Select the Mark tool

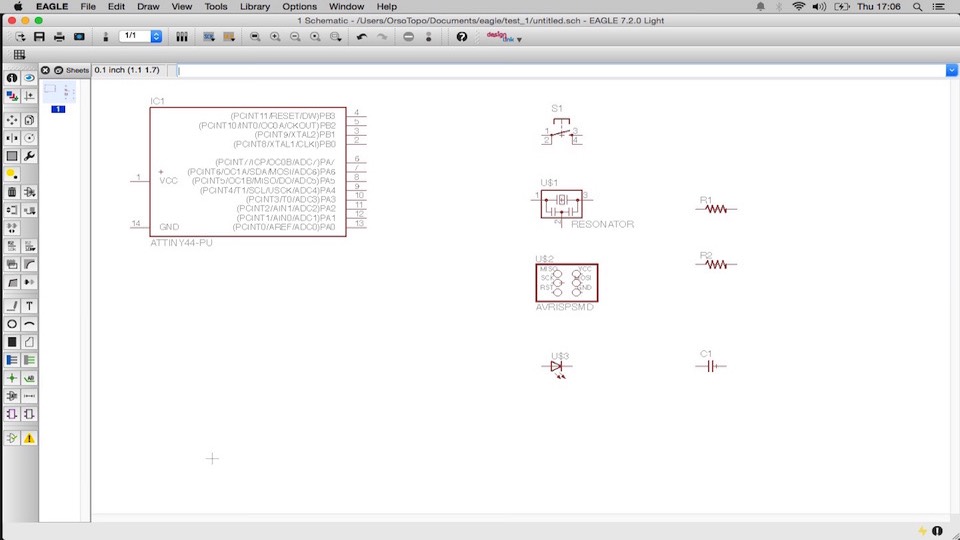pyautogui.click(x=29, y=96)
